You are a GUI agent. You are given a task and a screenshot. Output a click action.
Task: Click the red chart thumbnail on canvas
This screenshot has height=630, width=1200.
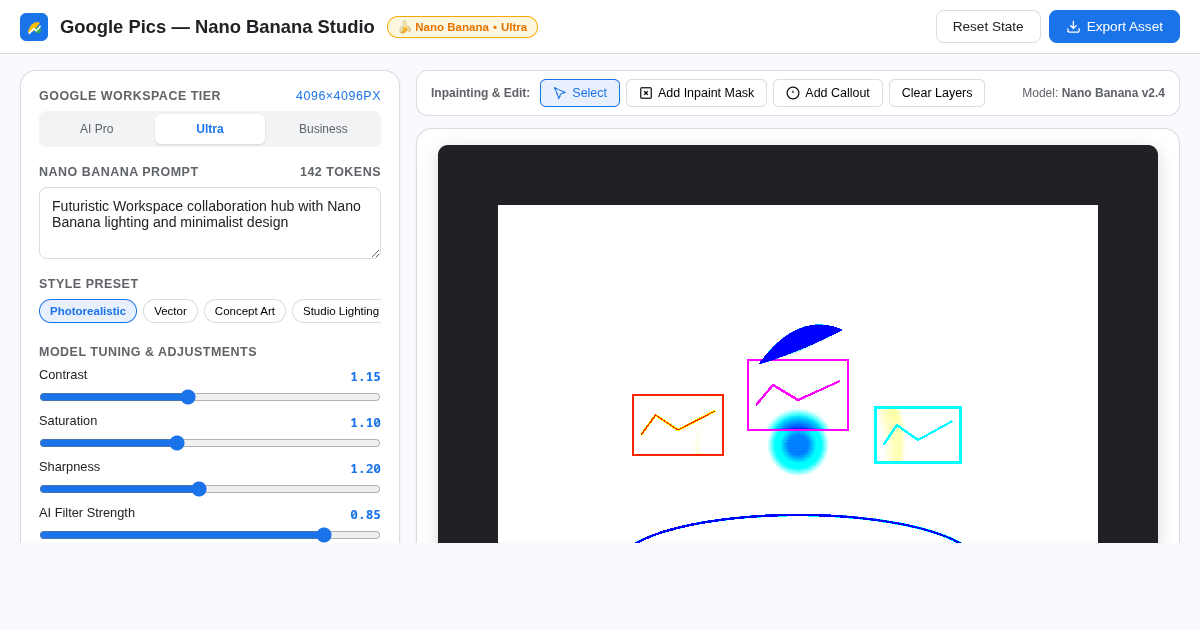tap(678, 425)
